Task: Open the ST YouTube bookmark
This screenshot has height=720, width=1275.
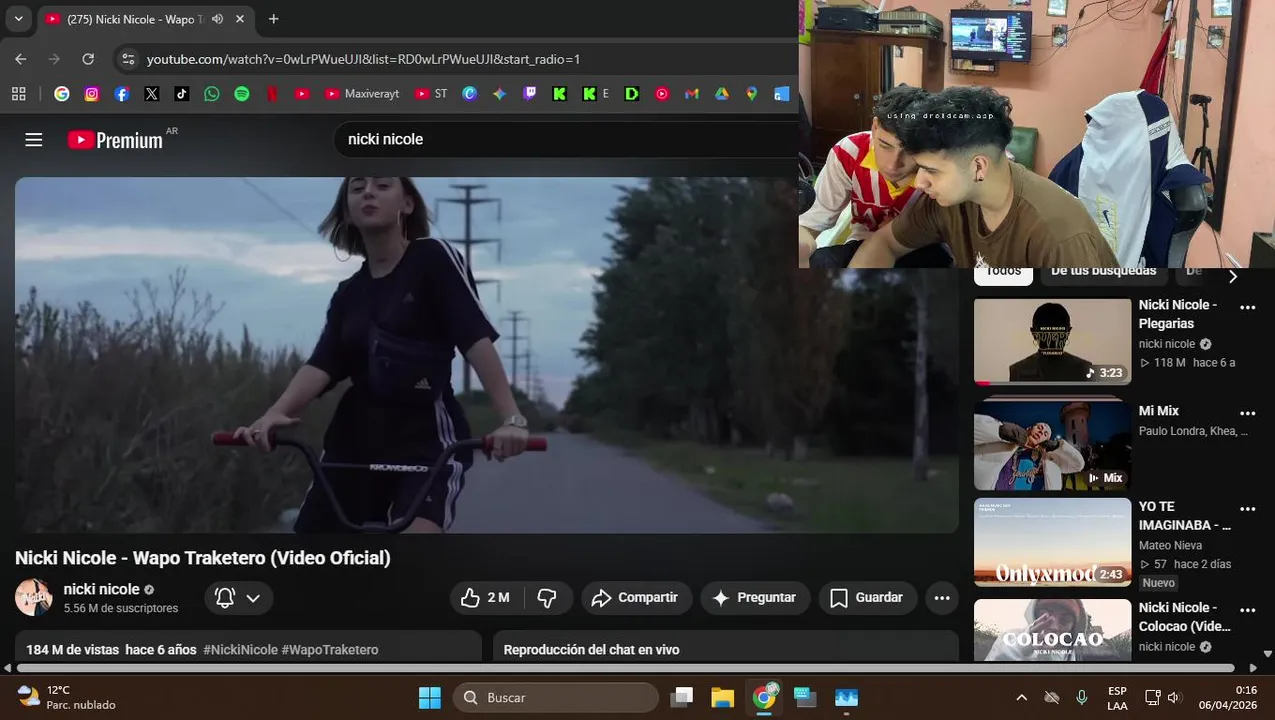Action: coord(431,94)
